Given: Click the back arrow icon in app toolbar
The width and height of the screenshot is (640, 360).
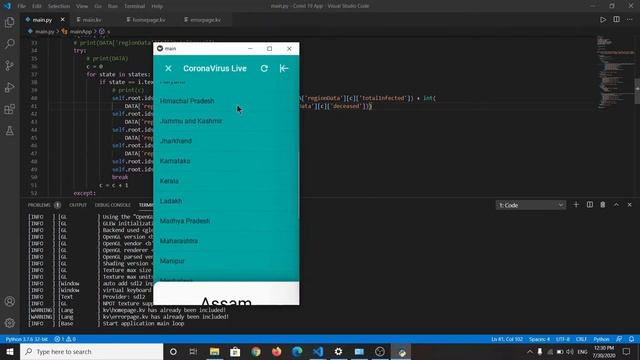Looking at the screenshot, I should 284,69.
